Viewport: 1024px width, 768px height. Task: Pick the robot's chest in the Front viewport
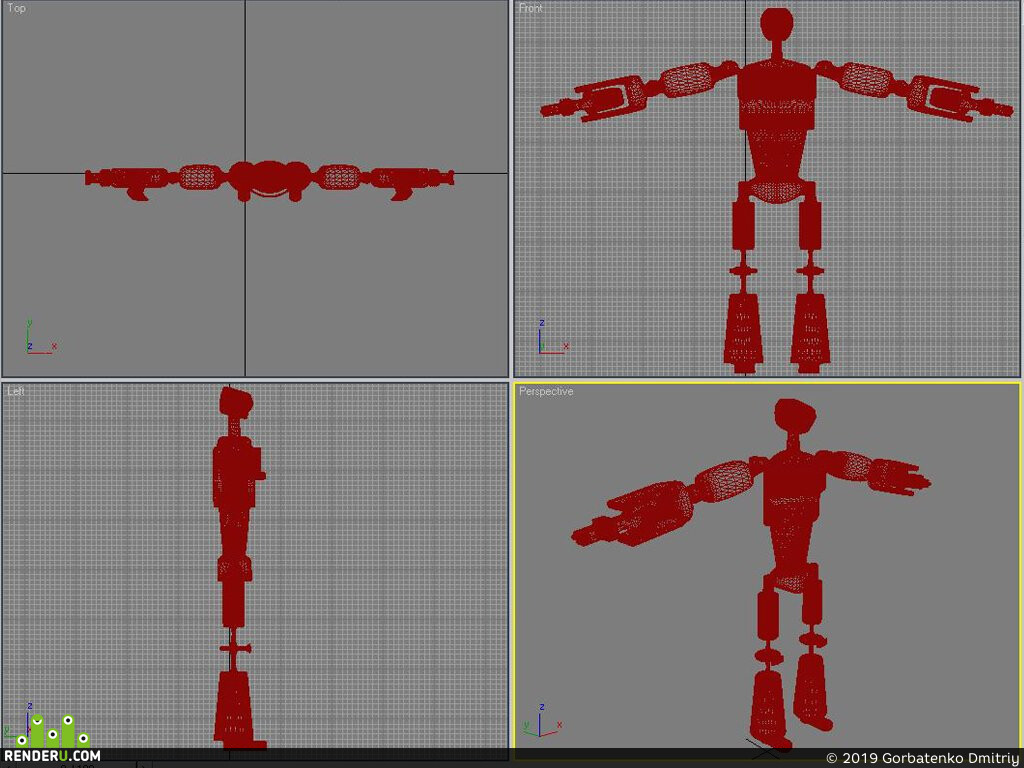(777, 95)
